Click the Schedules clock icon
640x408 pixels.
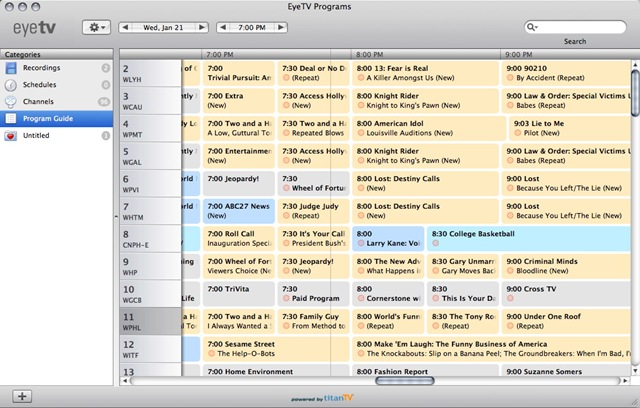click(11, 85)
